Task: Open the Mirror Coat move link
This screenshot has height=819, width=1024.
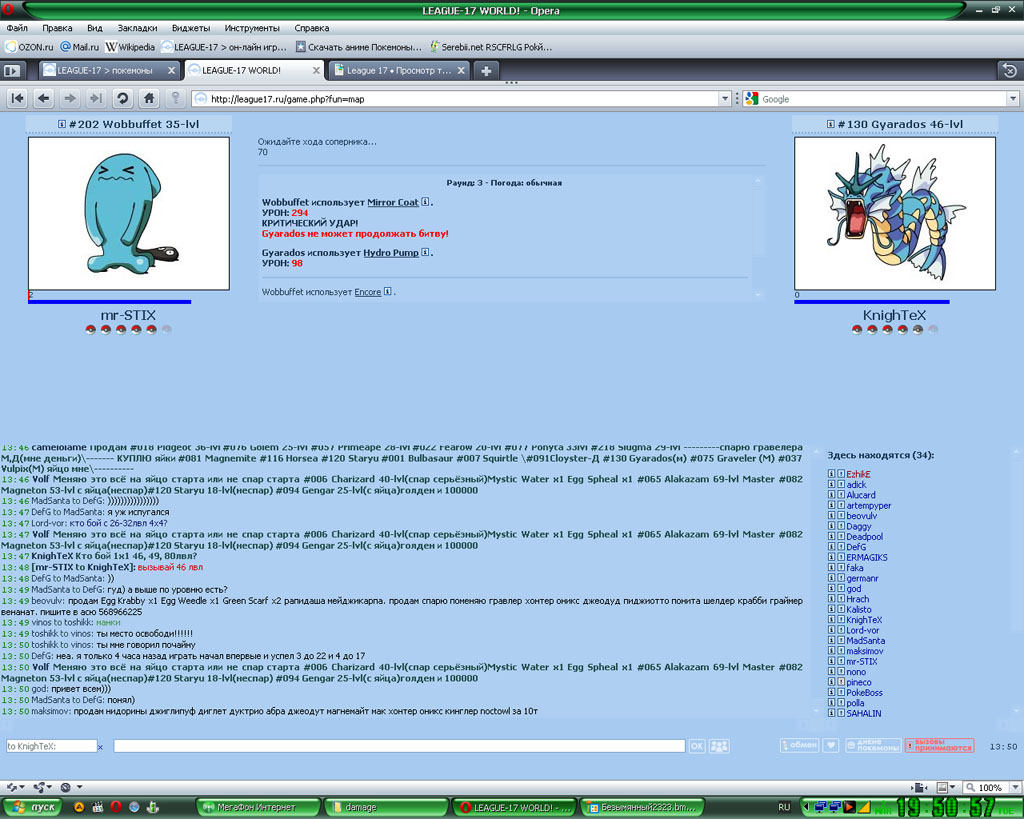Action: (392, 202)
